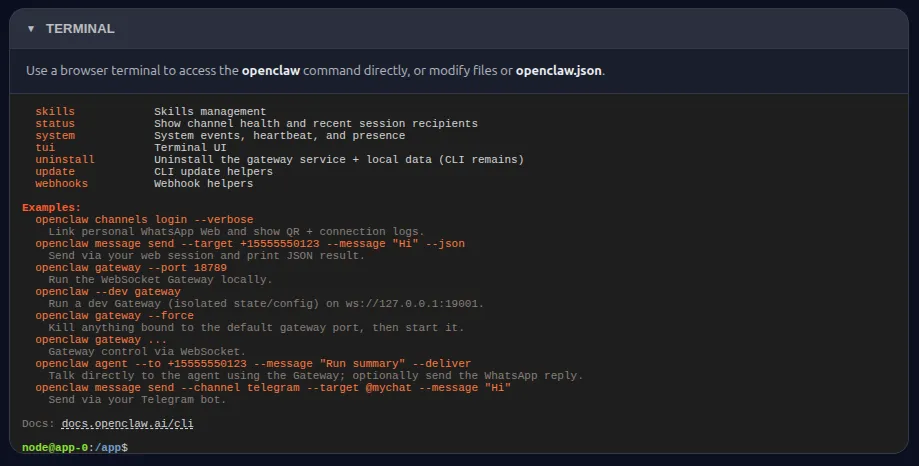Click 'Run the WebSocket Gateway locally.' line
Image resolution: width=919 pixels, height=466 pixels.
pos(161,280)
